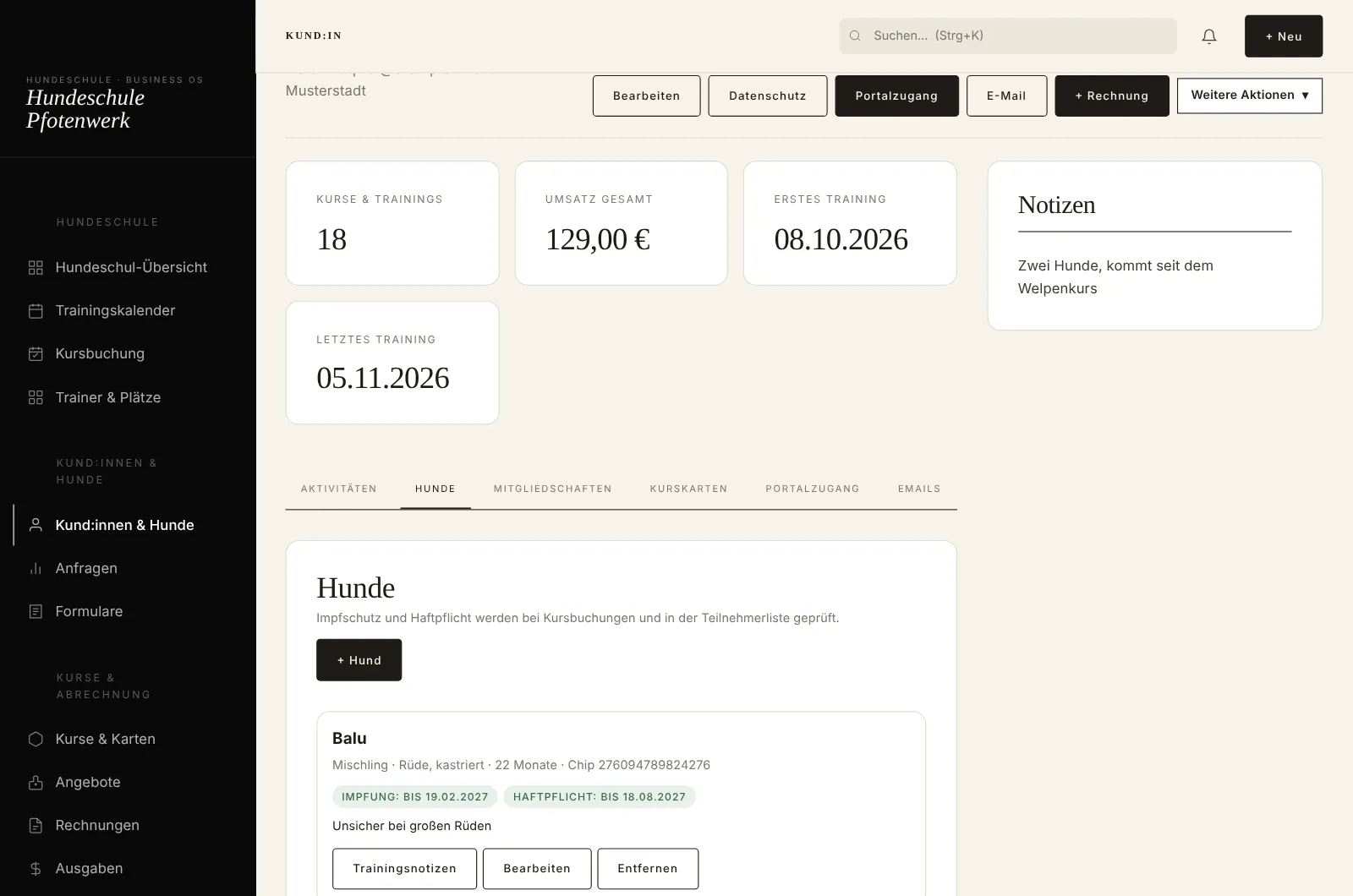
Task: Show the Emails tab
Action: point(919,489)
